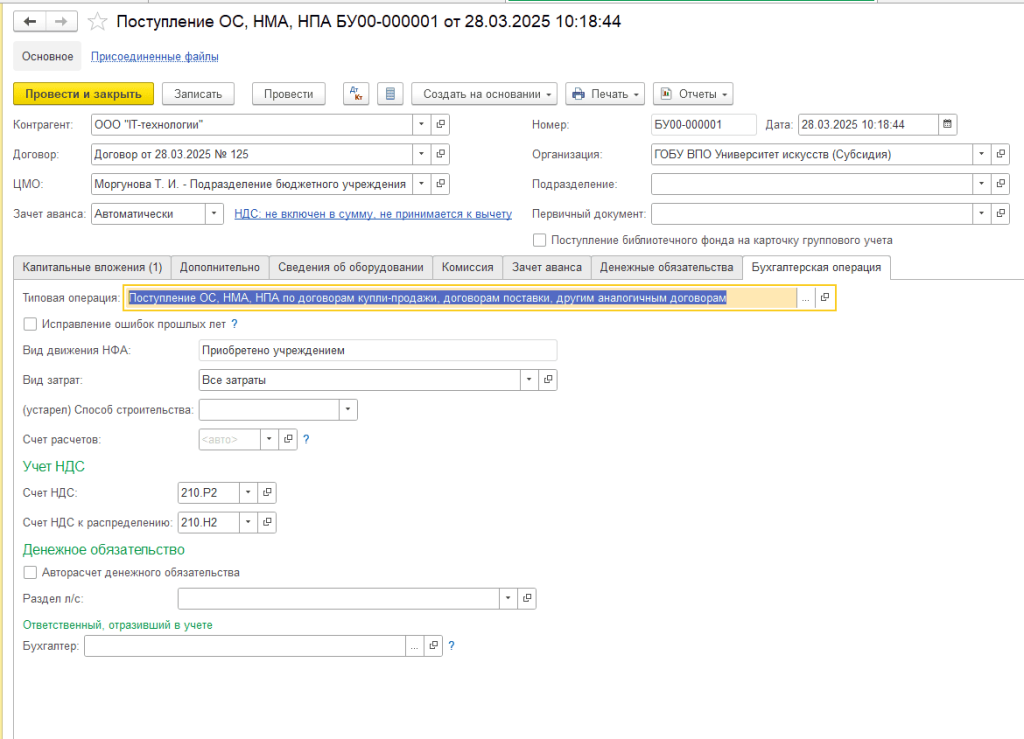Open the Вид затрат dropdown list
The height and width of the screenshot is (739, 1024).
(528, 380)
